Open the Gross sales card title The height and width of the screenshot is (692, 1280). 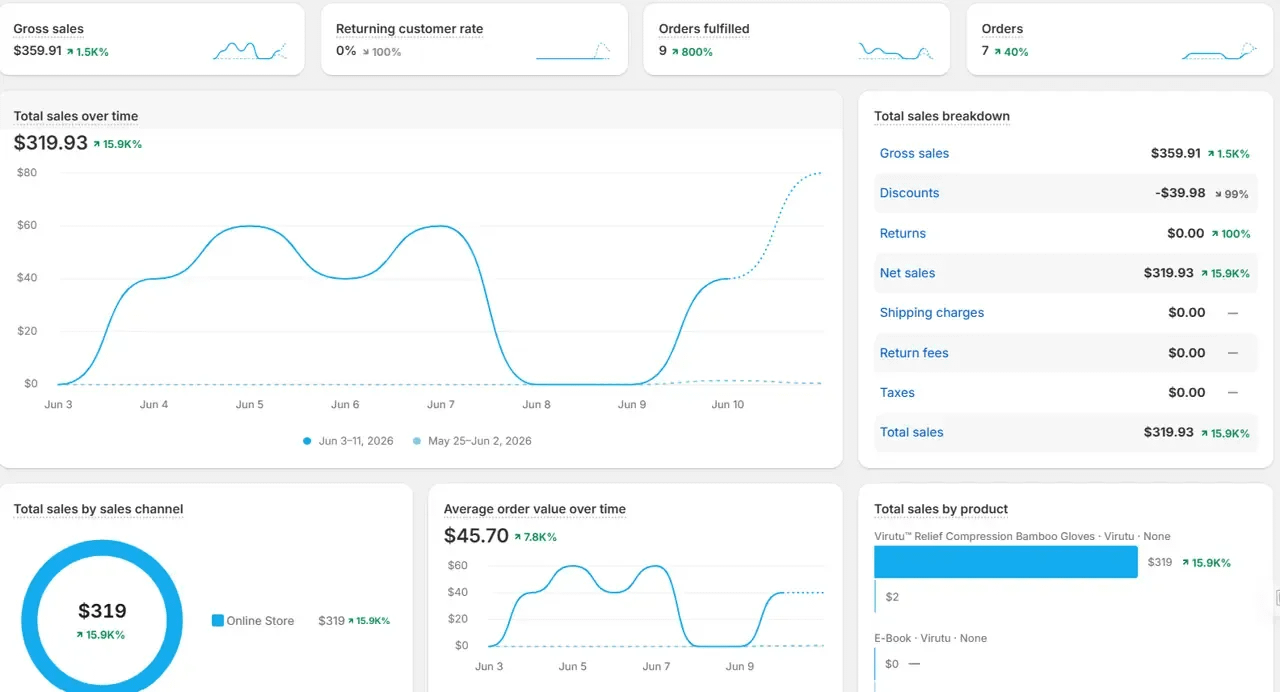(48, 29)
